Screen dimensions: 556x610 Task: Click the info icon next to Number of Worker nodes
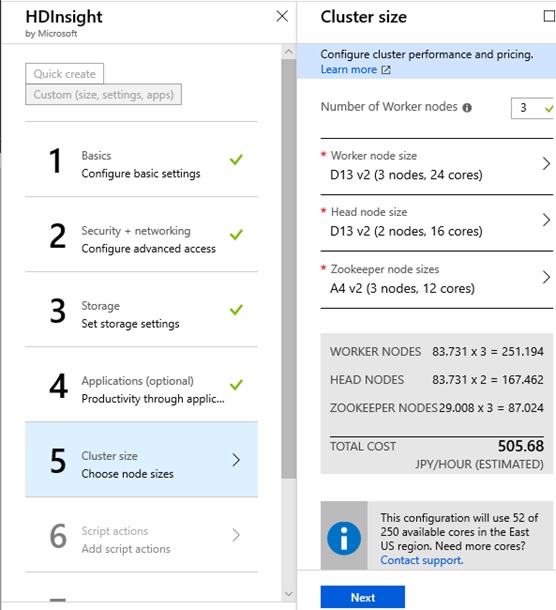coord(467,108)
